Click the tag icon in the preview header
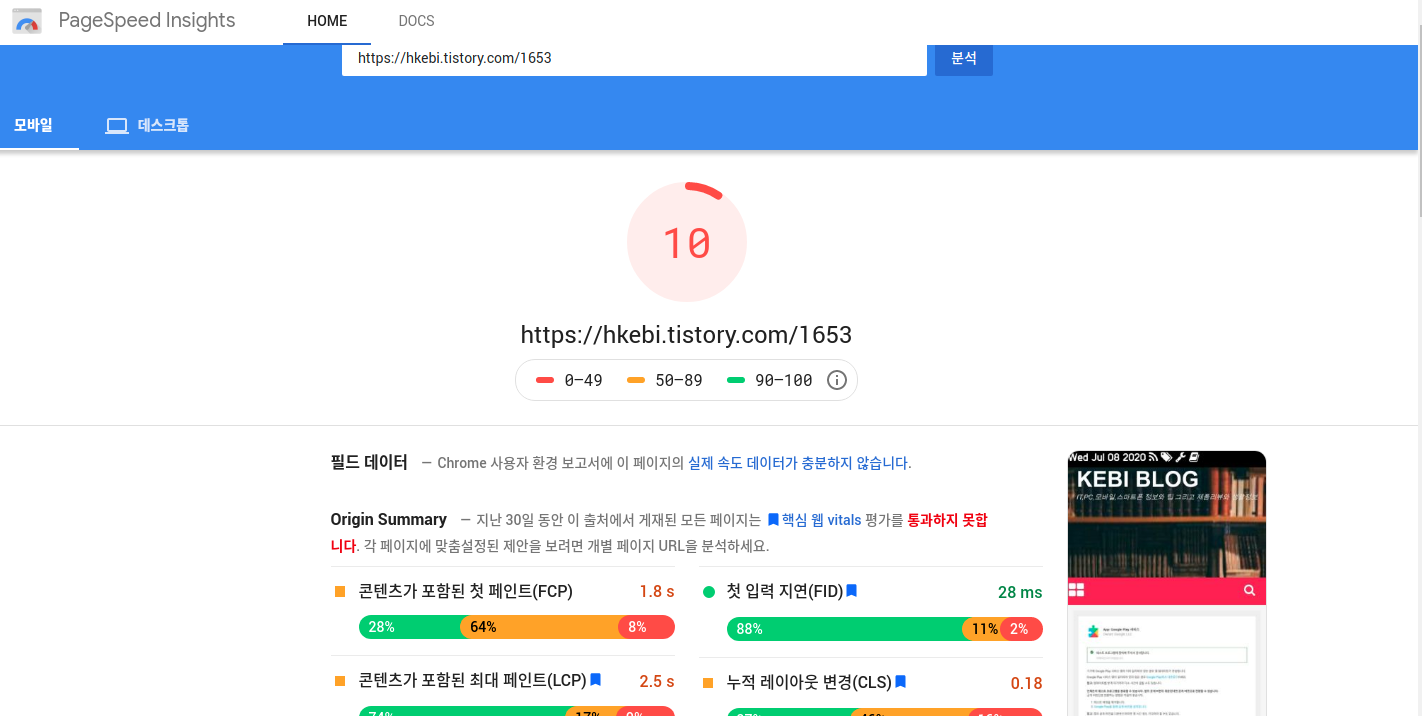The width and height of the screenshot is (1422, 716). [x=1167, y=457]
